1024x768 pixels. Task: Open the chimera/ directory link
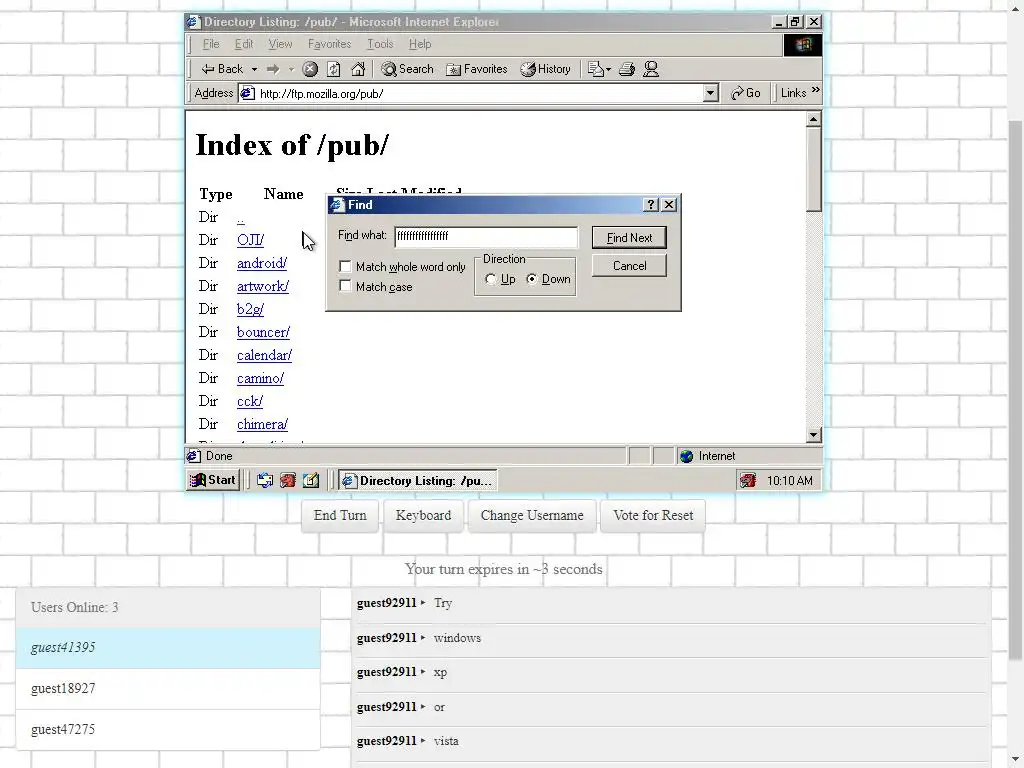(x=263, y=424)
